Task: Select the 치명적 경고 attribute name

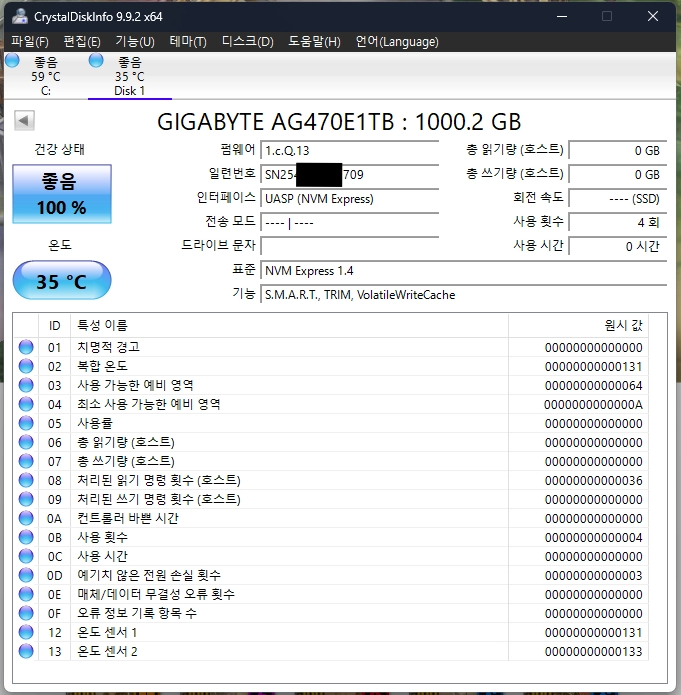Action: point(109,347)
